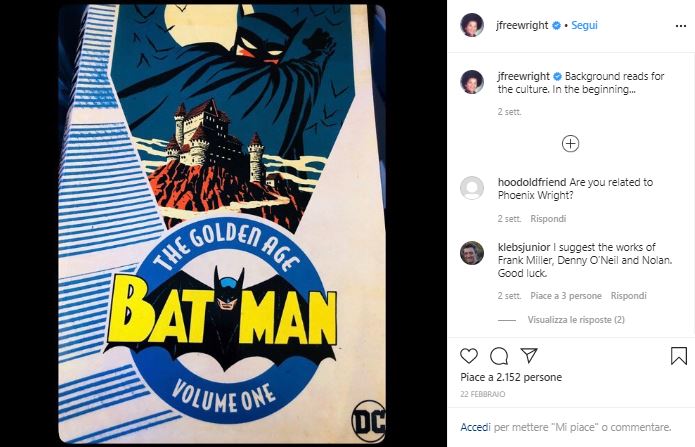The image size is (695, 447).
Task: Open hoodoldfriend username link
Action: click(532, 182)
